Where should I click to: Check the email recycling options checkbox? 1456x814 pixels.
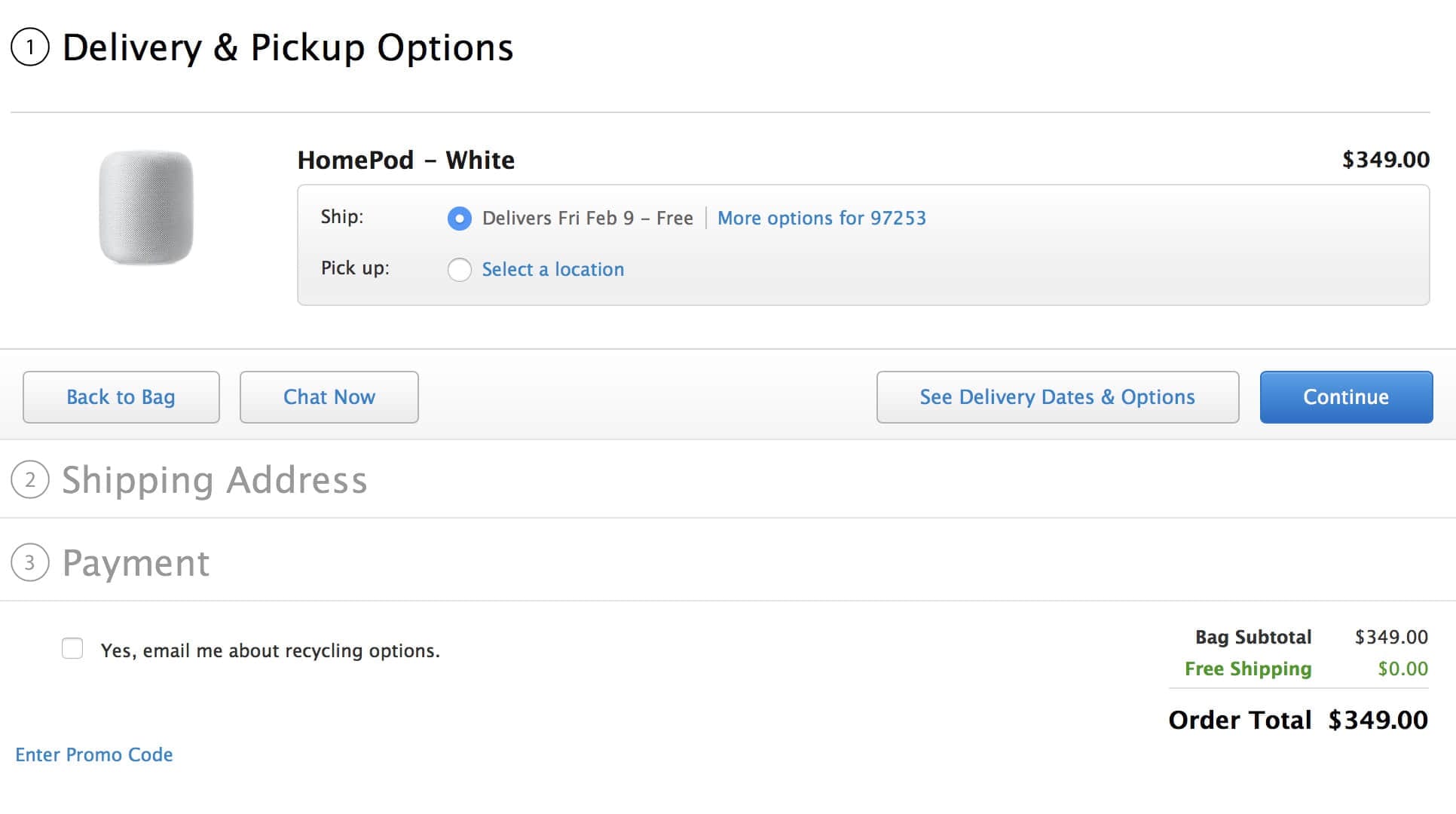coord(72,648)
